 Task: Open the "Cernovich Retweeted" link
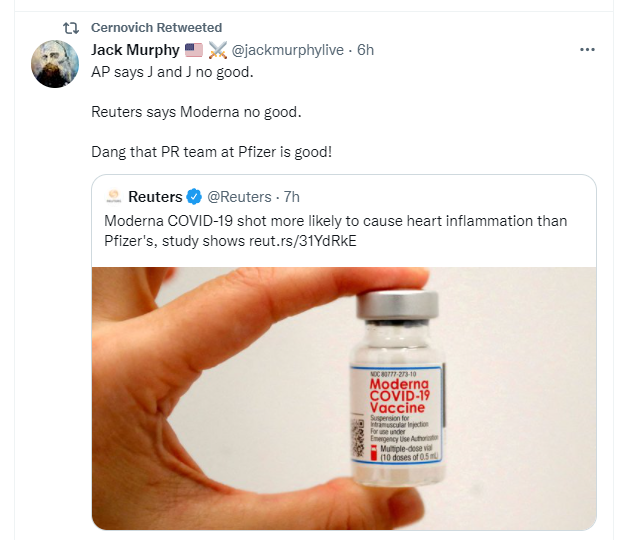click(156, 28)
